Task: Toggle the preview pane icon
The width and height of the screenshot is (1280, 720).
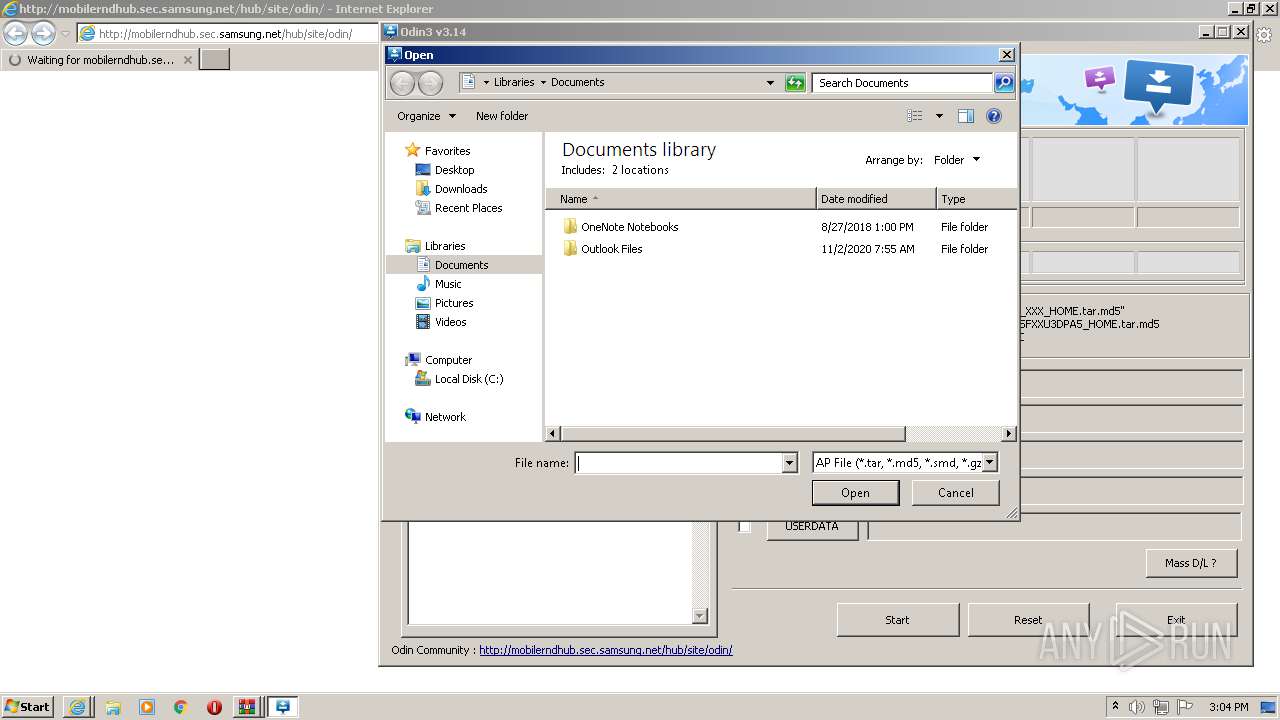Action: click(965, 116)
